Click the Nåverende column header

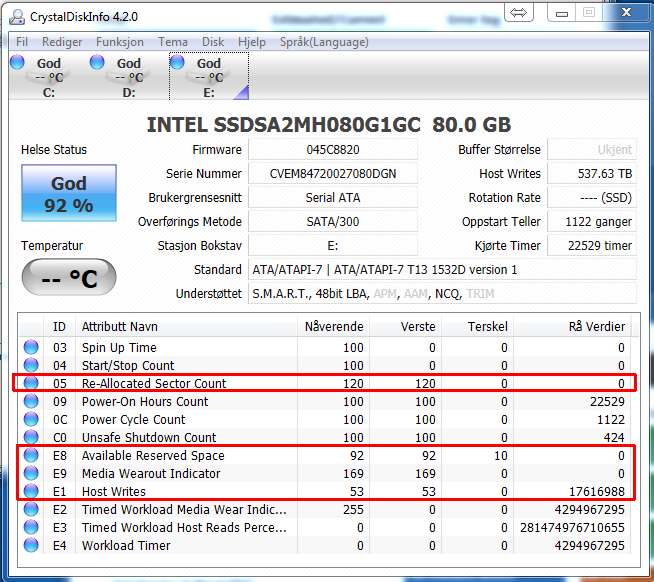pyautogui.click(x=334, y=326)
